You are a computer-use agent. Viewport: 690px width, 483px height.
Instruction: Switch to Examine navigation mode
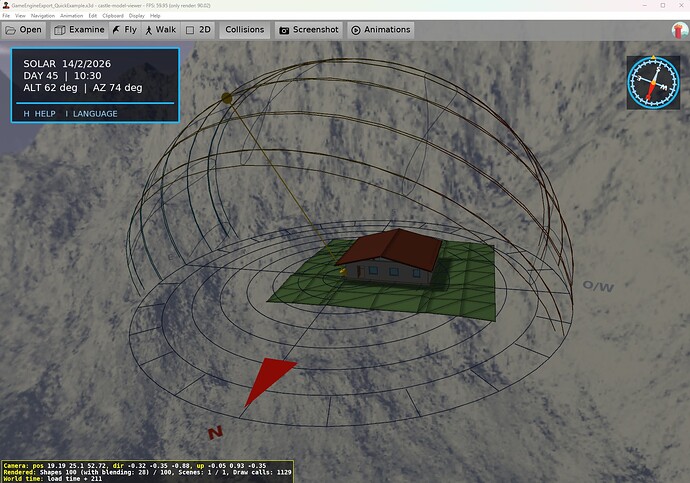tap(79, 30)
